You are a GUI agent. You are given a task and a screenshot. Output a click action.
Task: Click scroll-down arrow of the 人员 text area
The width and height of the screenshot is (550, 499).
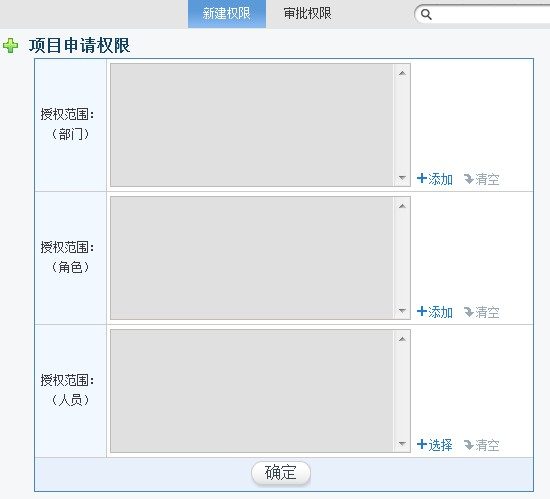pyautogui.click(x=402, y=444)
